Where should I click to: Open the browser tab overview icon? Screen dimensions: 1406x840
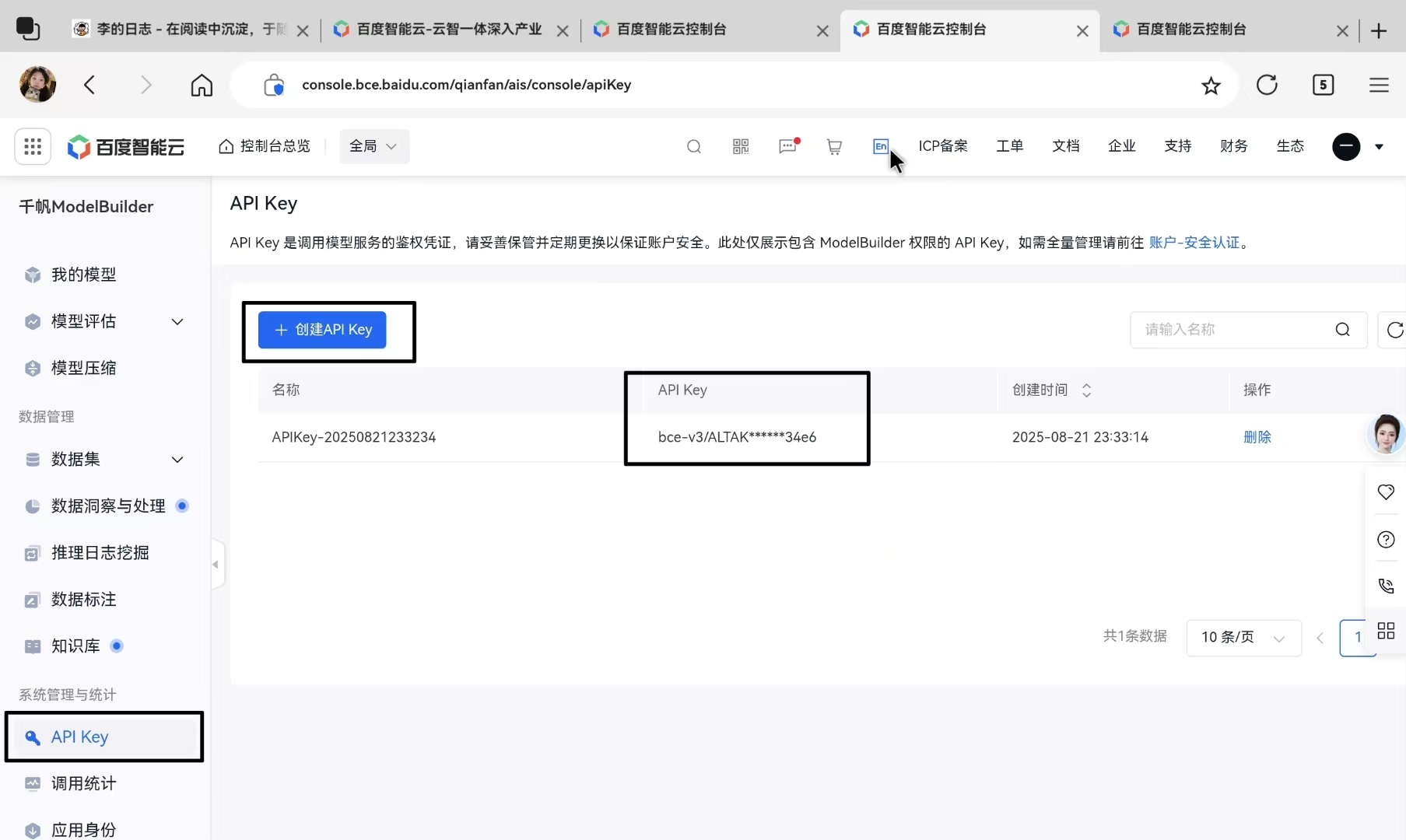[x=28, y=30]
